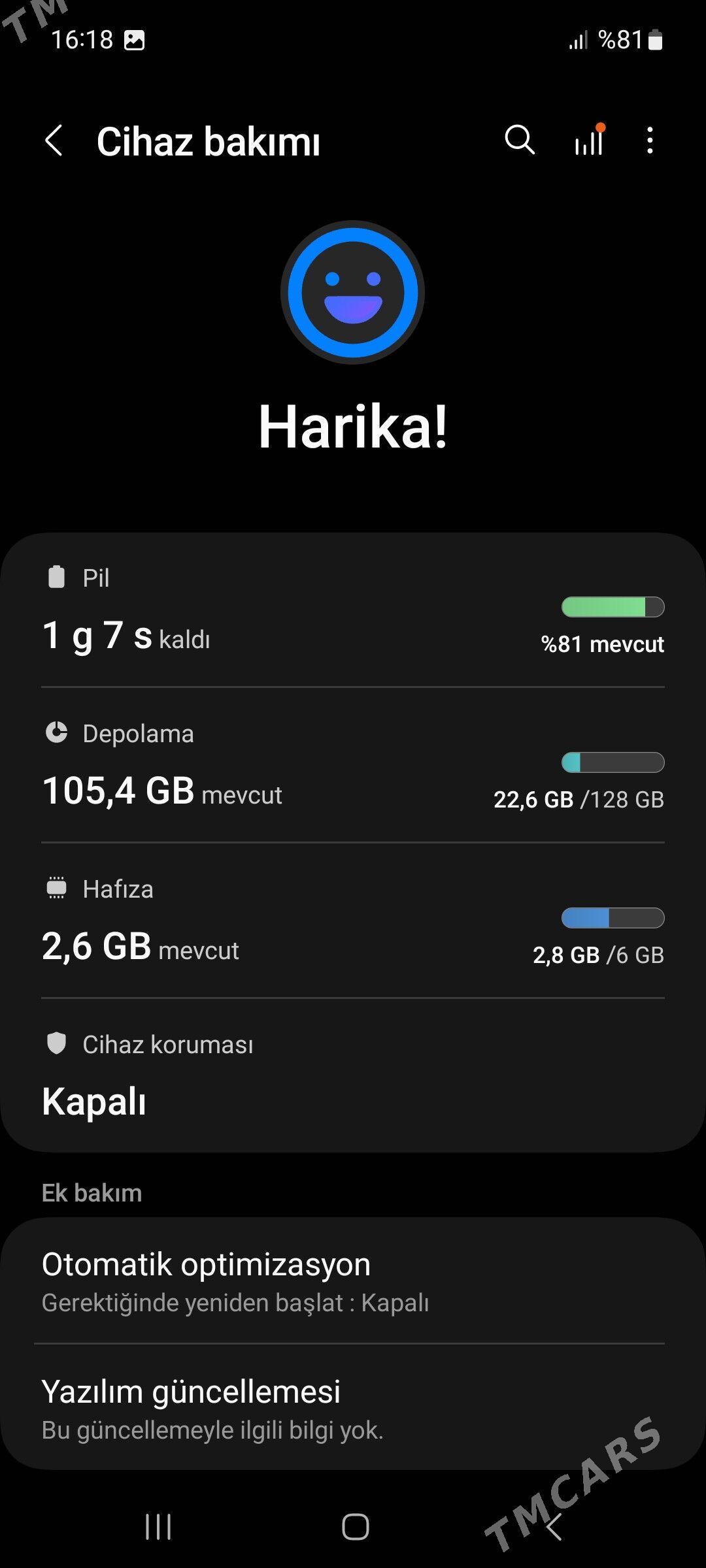This screenshot has width=706, height=1568.
Task: Tap the green battery level bar
Action: tap(613, 607)
